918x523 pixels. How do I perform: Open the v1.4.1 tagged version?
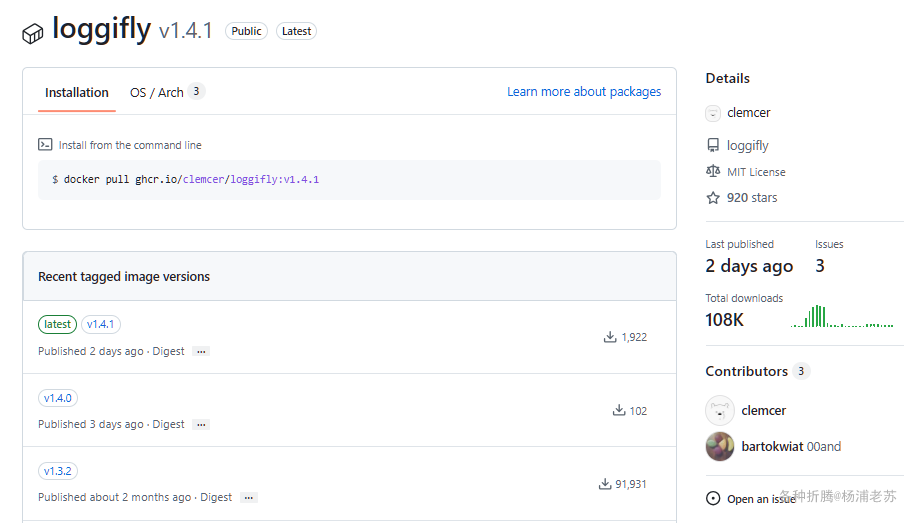[101, 324]
